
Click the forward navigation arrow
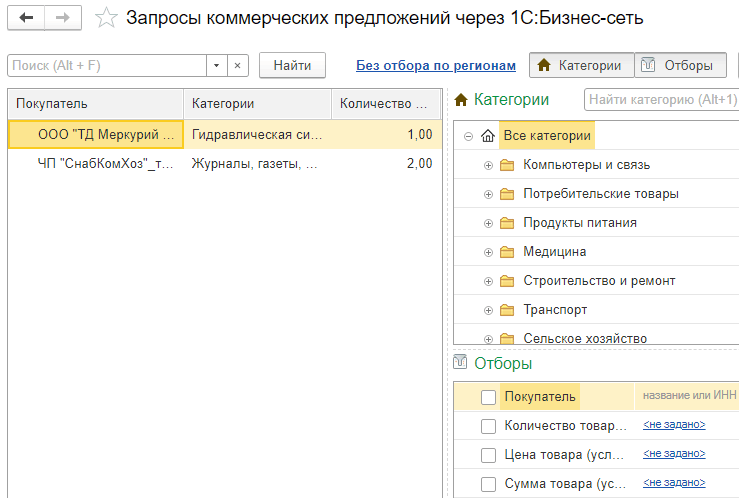[62, 18]
